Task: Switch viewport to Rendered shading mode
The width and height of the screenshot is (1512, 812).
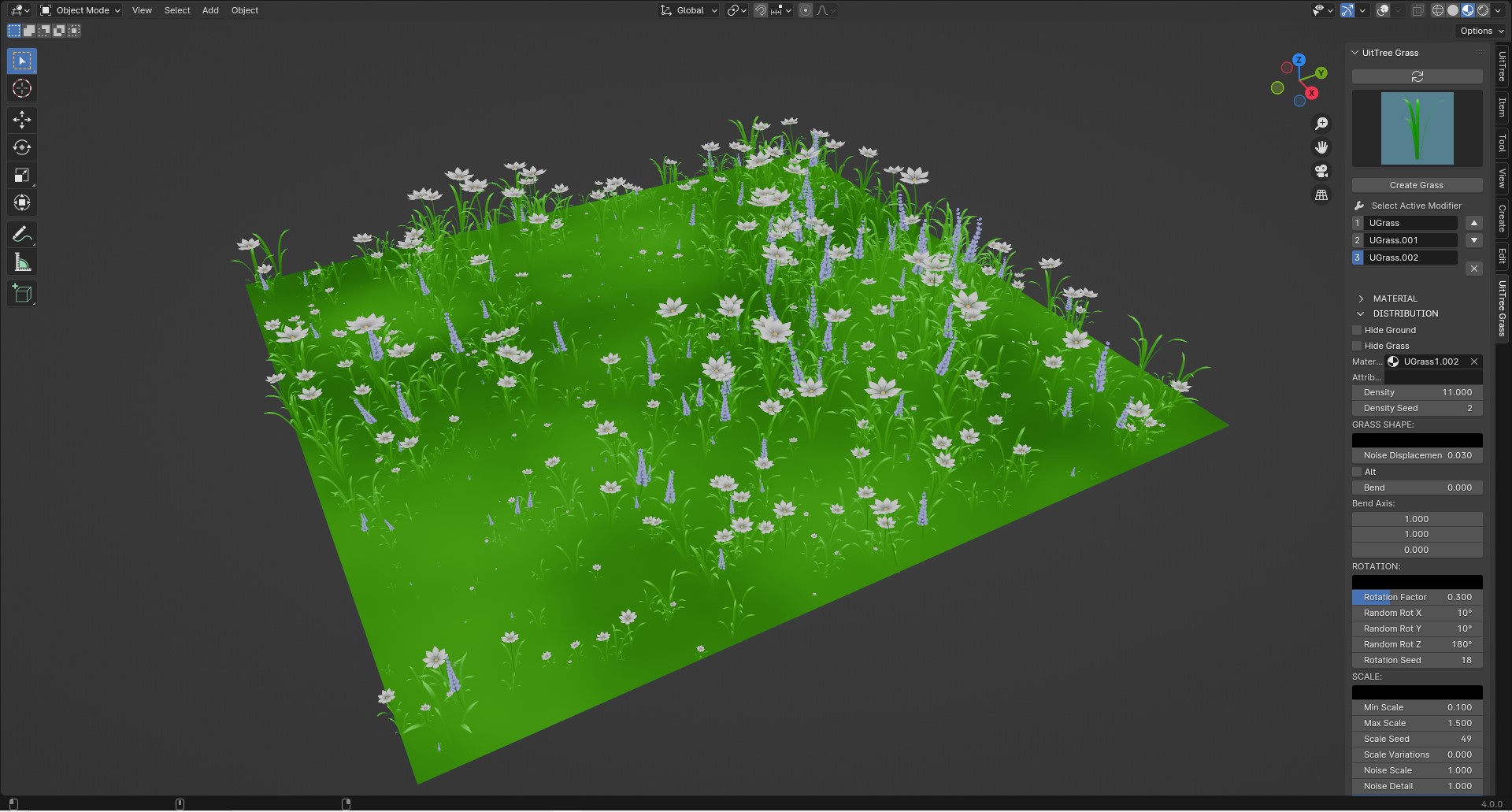Action: (x=1483, y=9)
